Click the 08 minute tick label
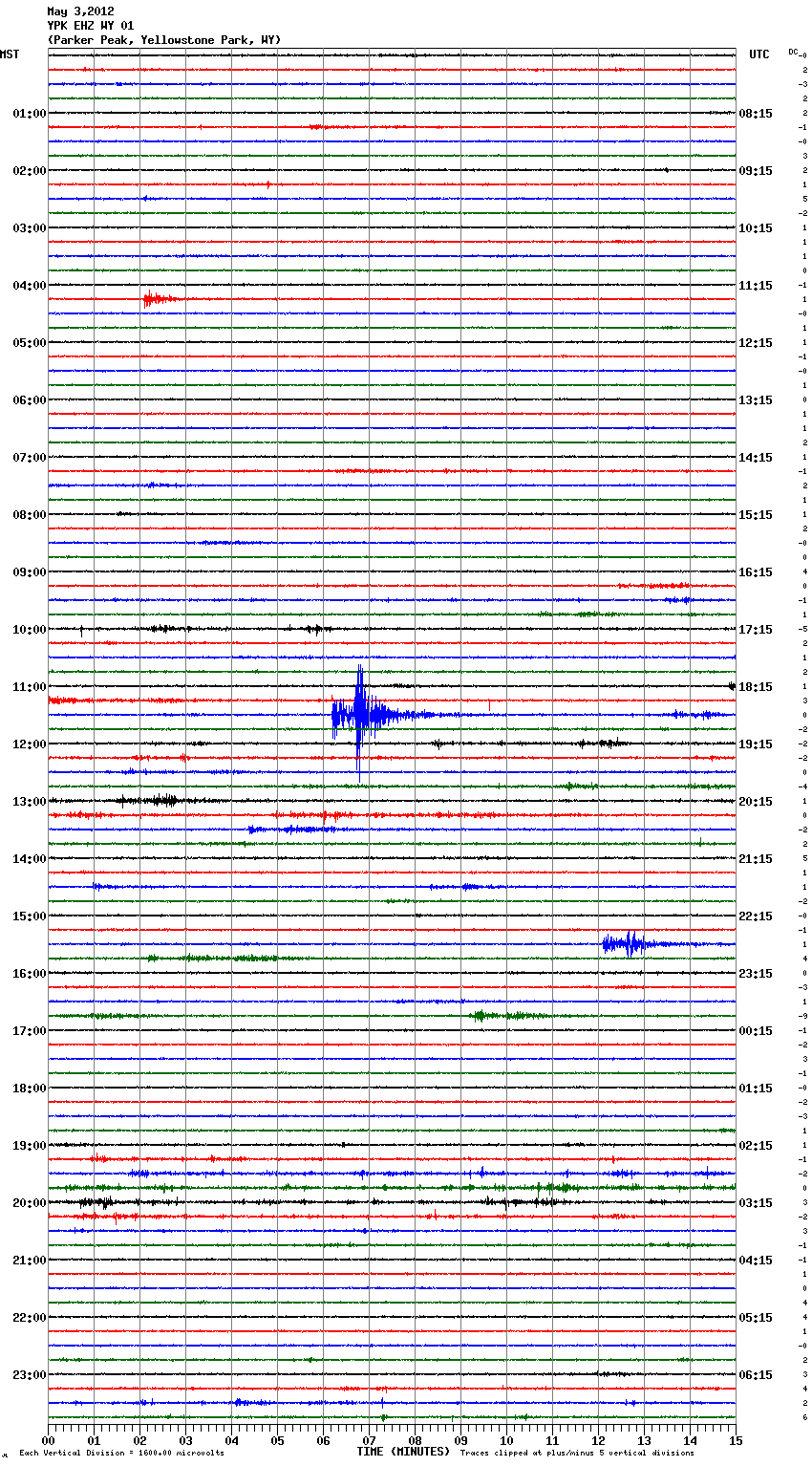Viewport: 812px width, 1466px height. point(415,1440)
